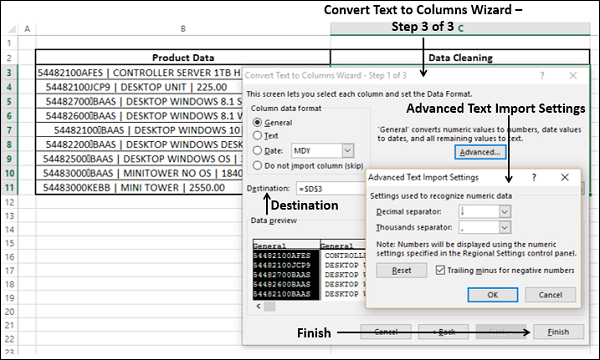This screenshot has height=360, width=600.
Task: Close the Convert Text to Columns Wizard
Action: (573, 76)
